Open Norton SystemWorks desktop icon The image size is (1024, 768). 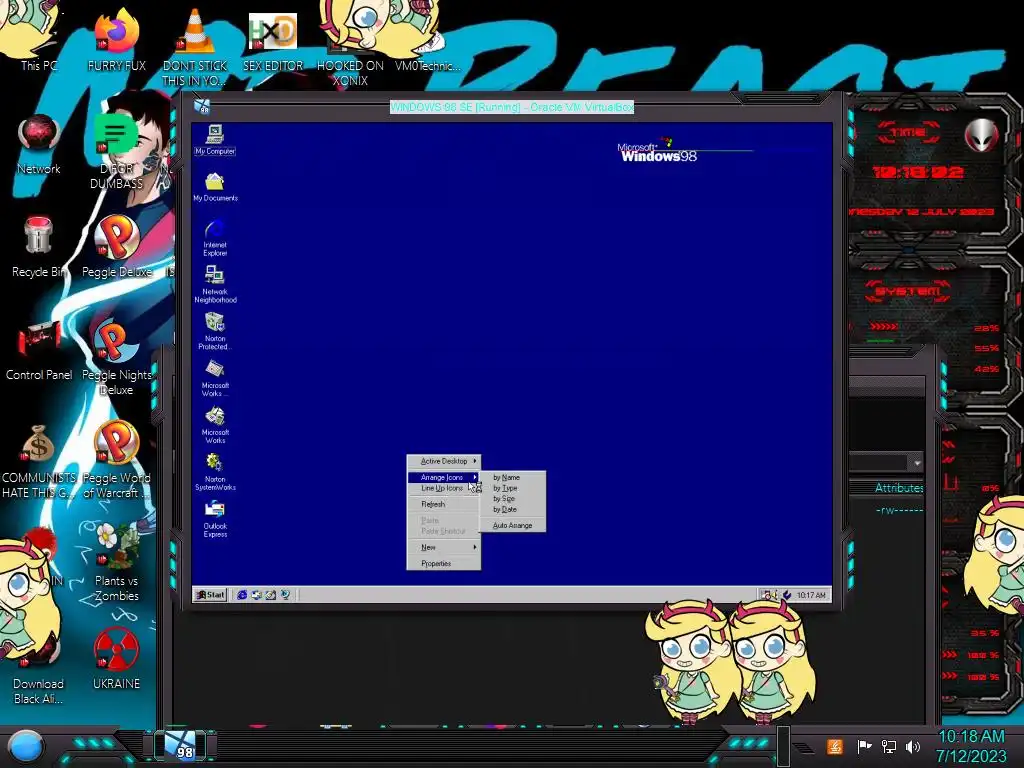click(x=215, y=472)
